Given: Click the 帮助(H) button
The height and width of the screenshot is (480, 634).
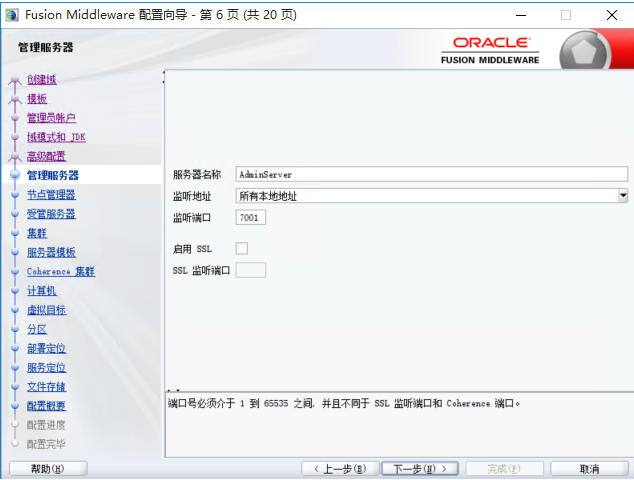Looking at the screenshot, I should click(x=48, y=469).
